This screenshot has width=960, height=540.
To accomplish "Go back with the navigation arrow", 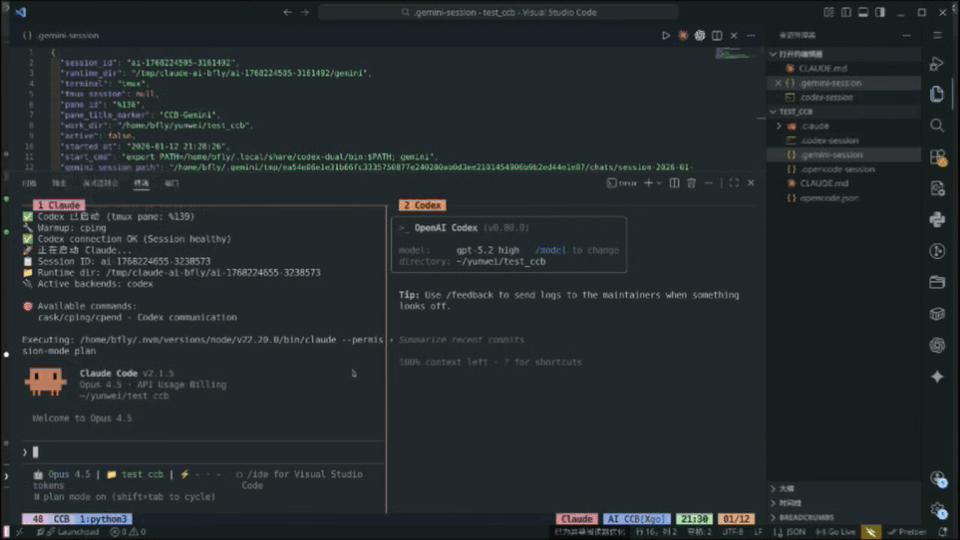I will [287, 12].
